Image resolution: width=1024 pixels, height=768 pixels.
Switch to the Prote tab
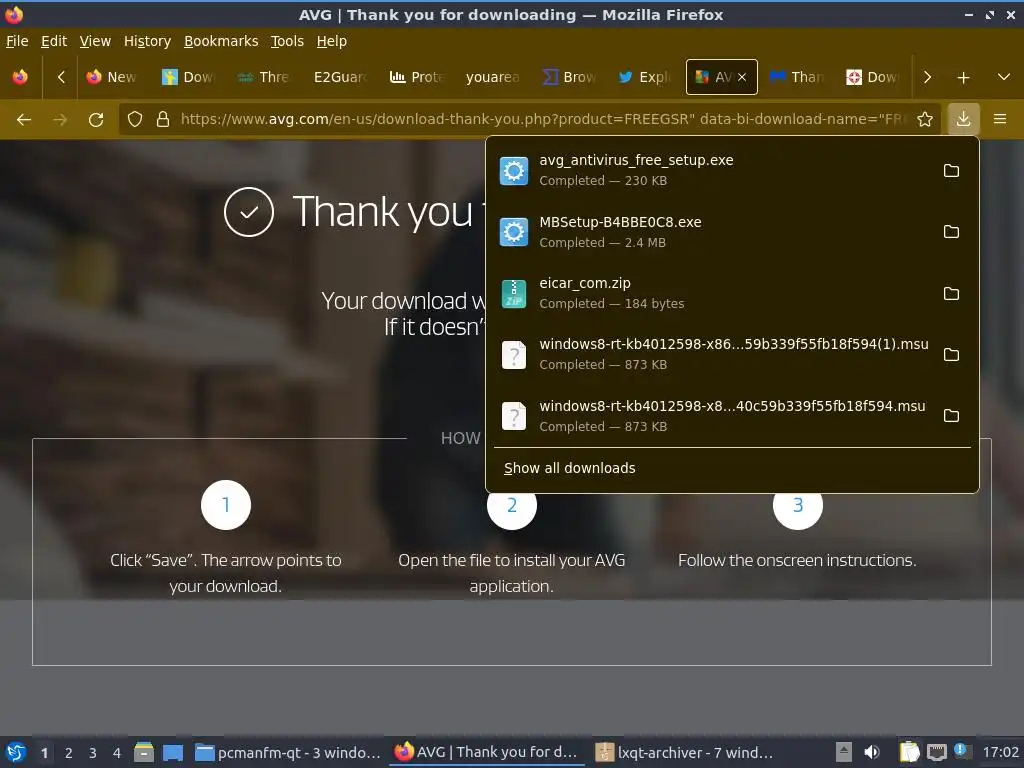[x=416, y=77]
